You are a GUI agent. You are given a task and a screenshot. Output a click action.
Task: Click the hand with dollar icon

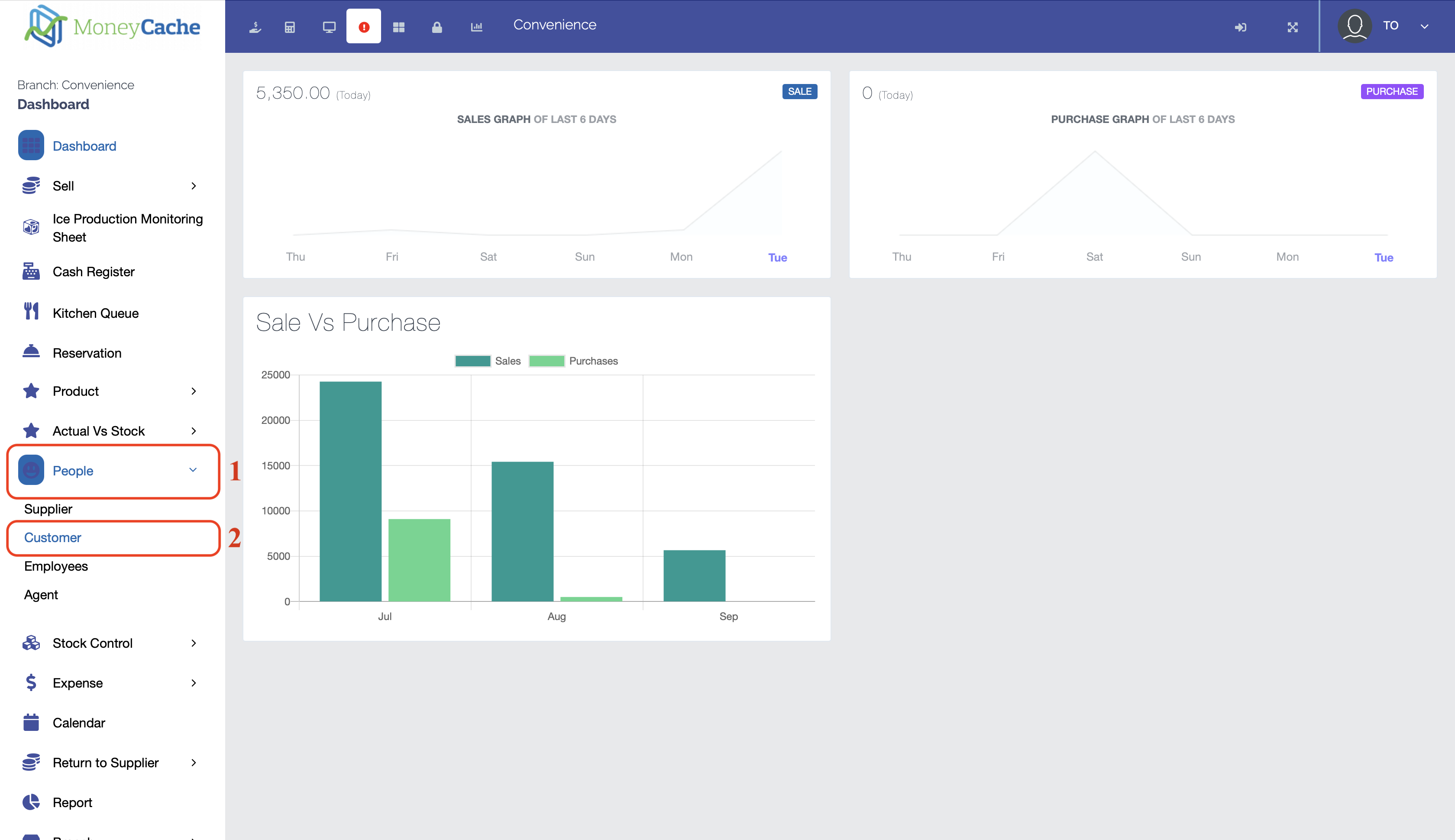coord(255,27)
